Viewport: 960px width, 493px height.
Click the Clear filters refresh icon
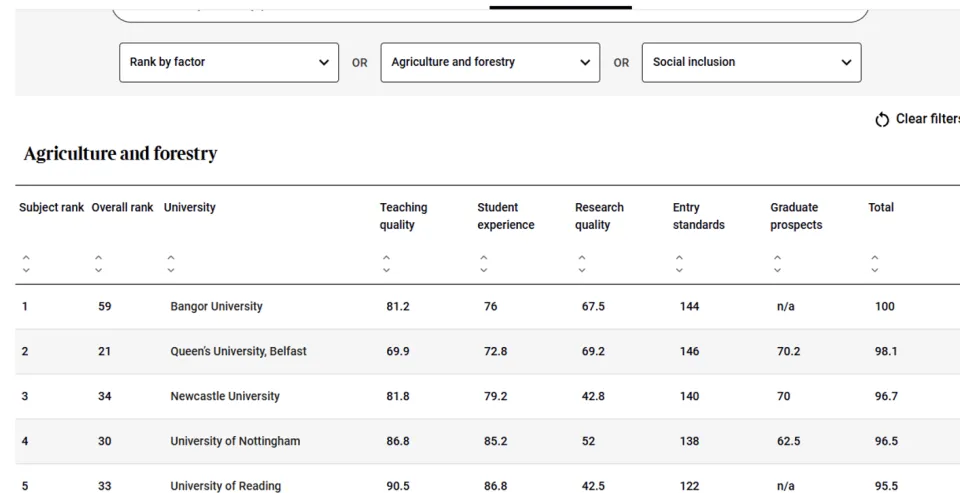click(882, 120)
